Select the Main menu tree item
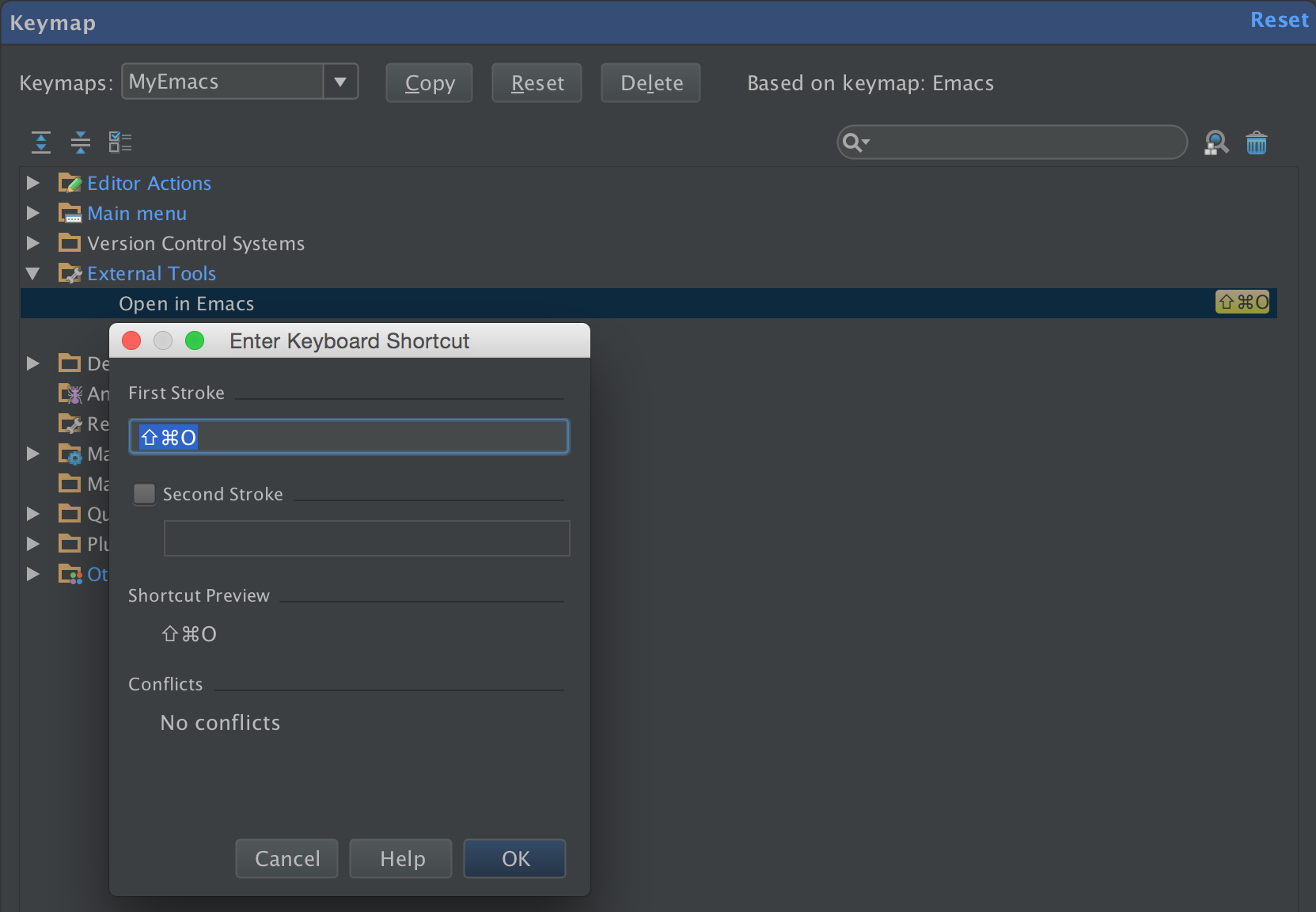Viewport: 1316px width, 912px height. pos(136,213)
